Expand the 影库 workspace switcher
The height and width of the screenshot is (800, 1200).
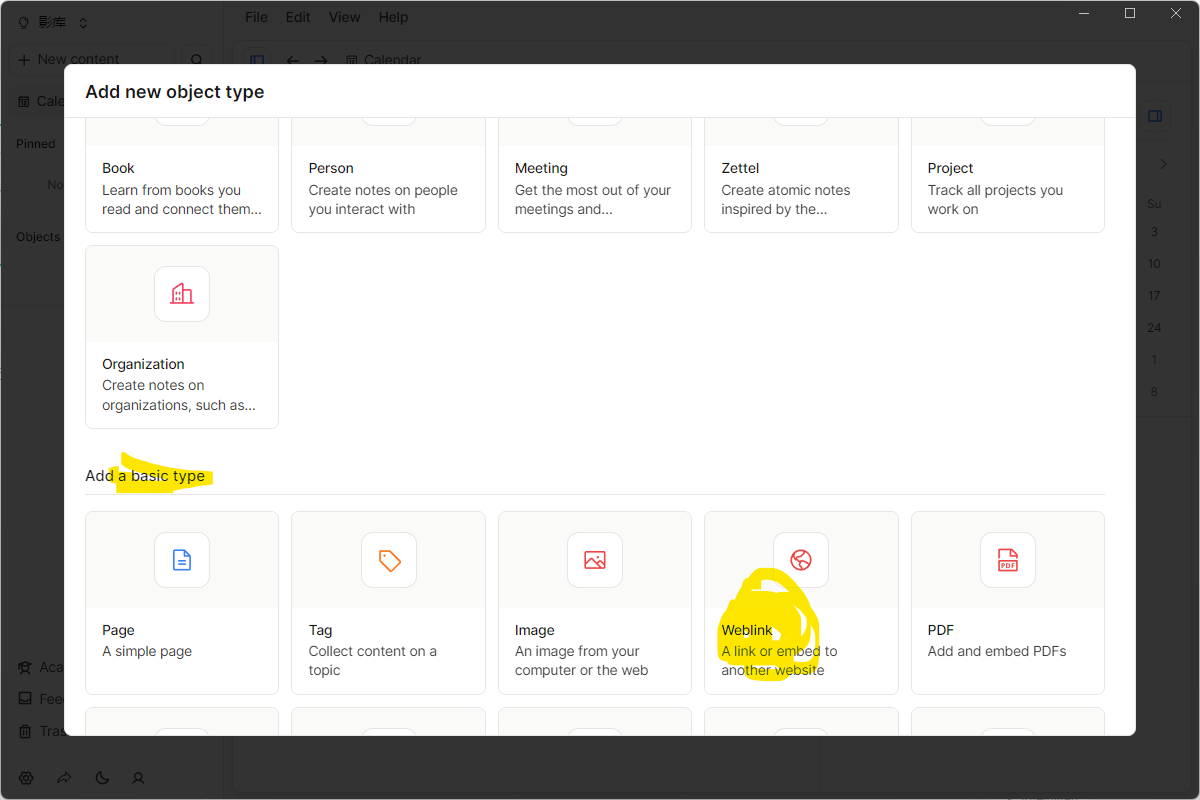pos(54,22)
